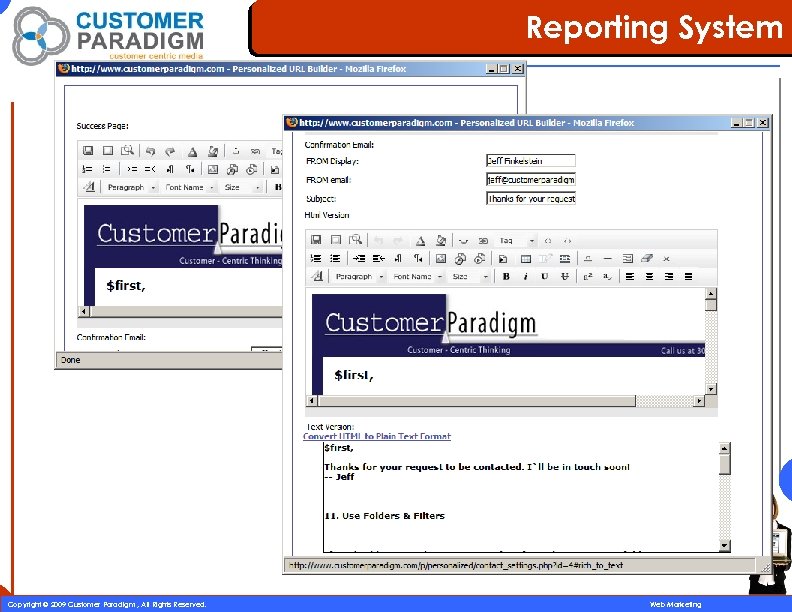
Task: Click the text color icon in Success Page editor
Action: [x=192, y=151]
